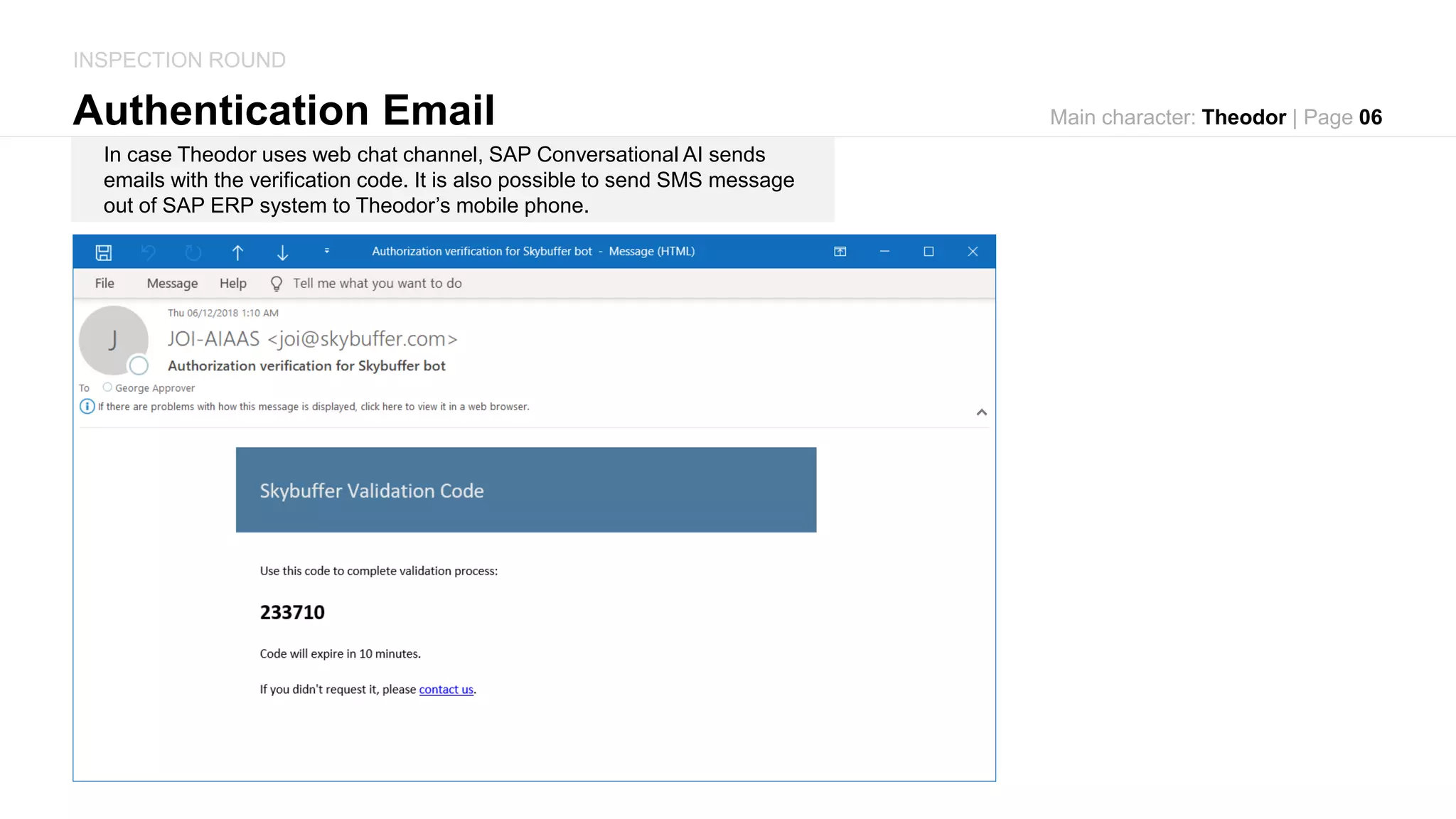Screen dimensions: 1456x819
Task: Open the File menu
Action: tap(105, 283)
